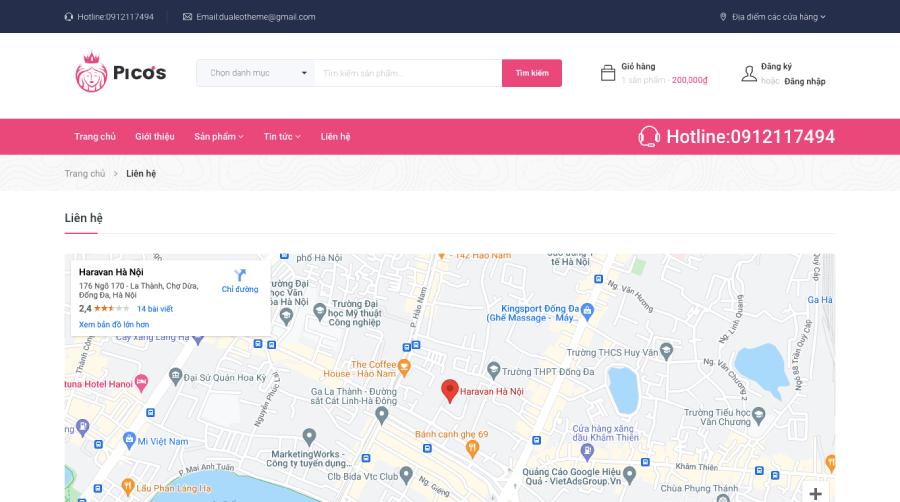Image resolution: width=900 pixels, height=502 pixels.
Task: Click the user account icon
Action: pyautogui.click(x=749, y=73)
